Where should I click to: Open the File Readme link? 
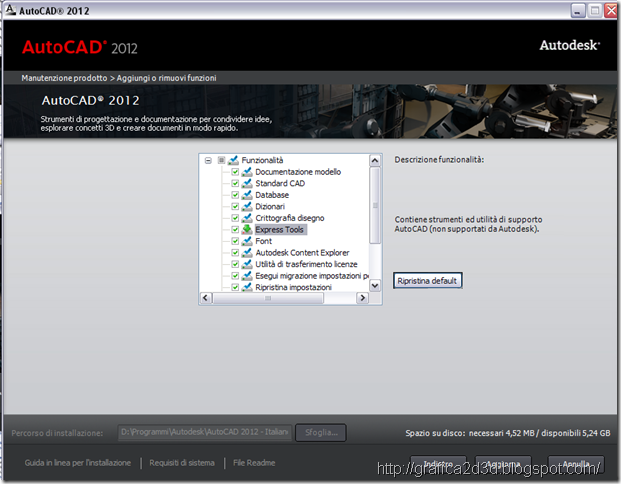click(254, 463)
